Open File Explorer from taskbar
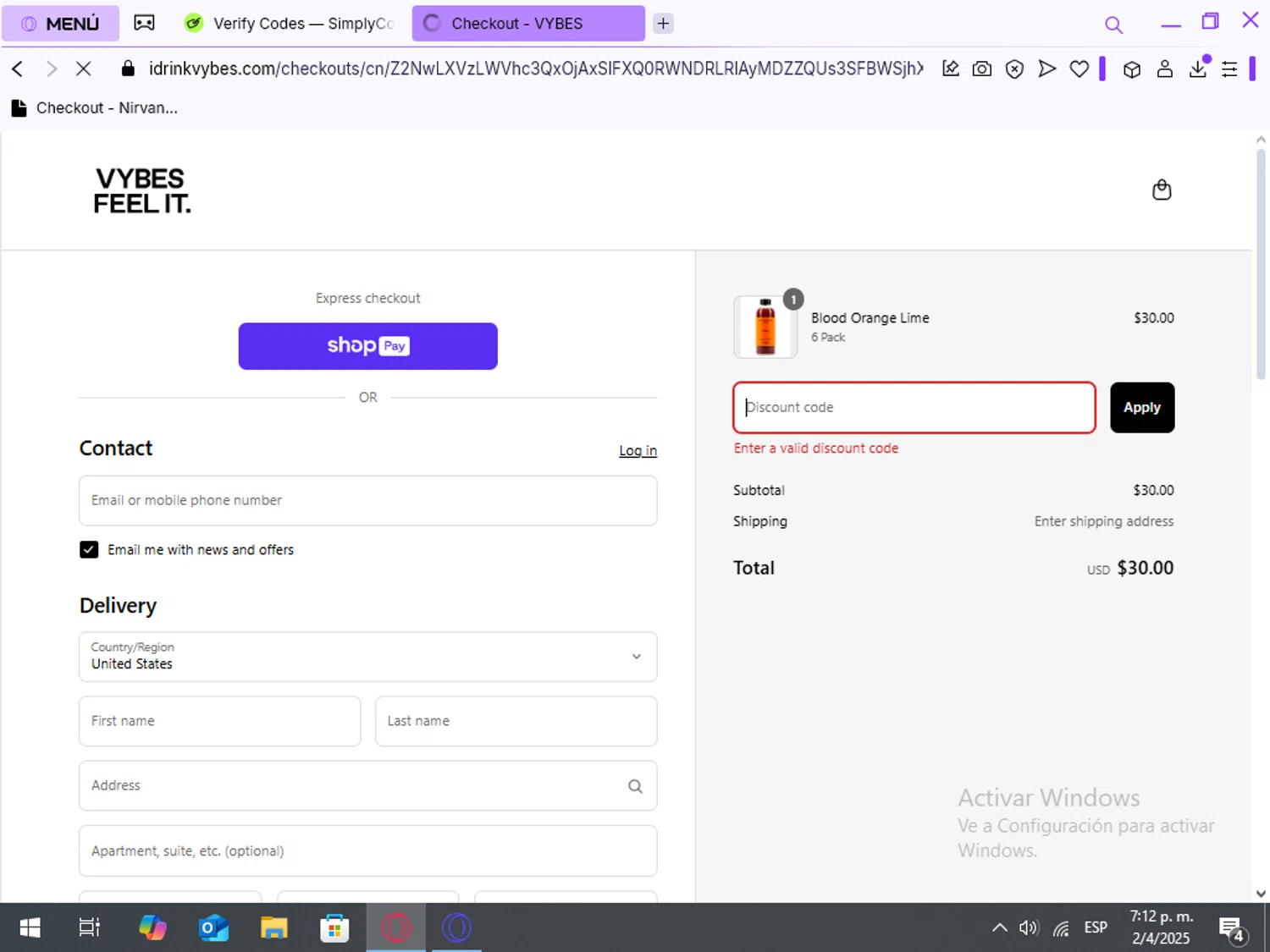Image resolution: width=1270 pixels, height=952 pixels. point(274,928)
